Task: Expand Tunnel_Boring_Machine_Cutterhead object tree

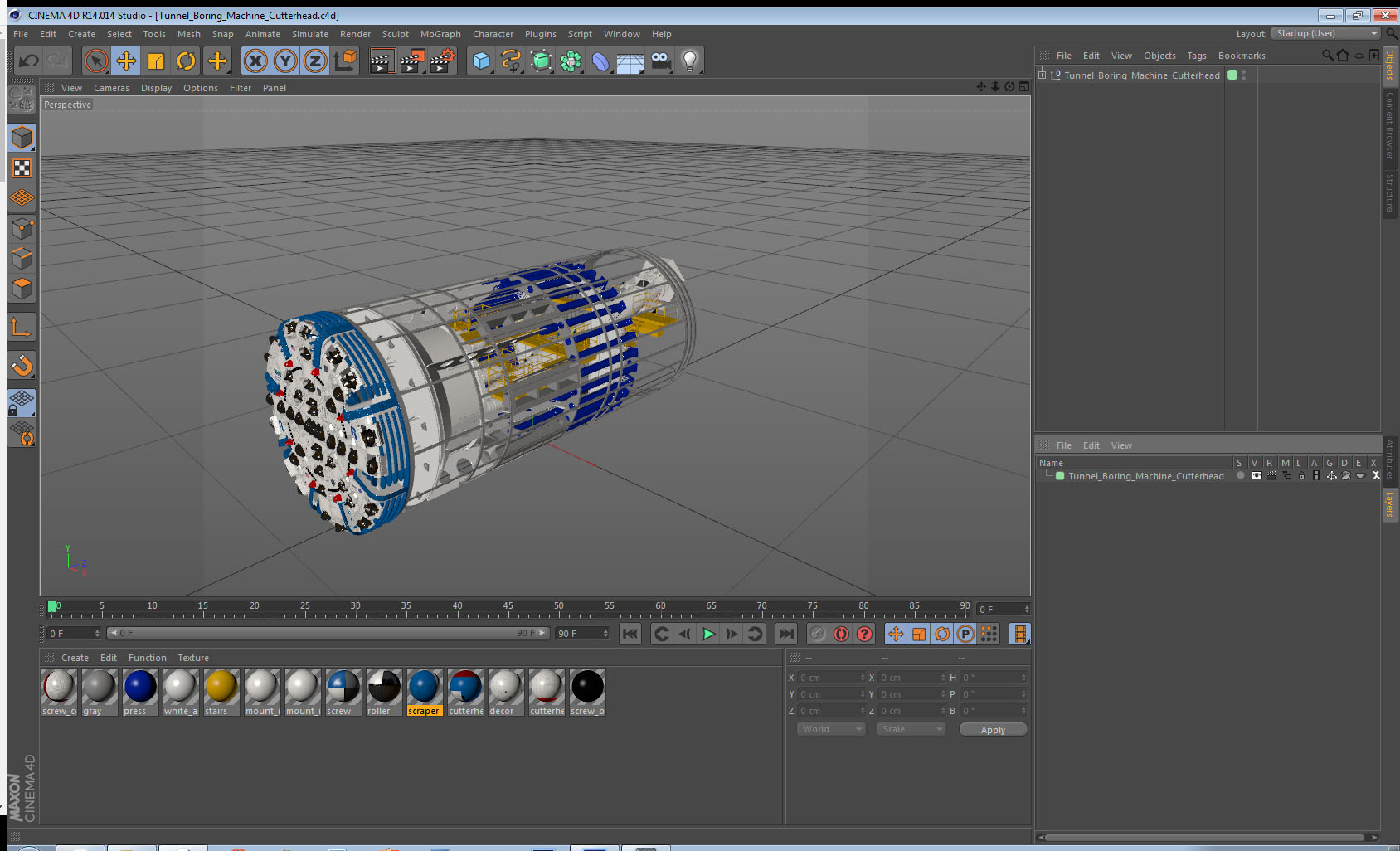Action: coord(1043,75)
